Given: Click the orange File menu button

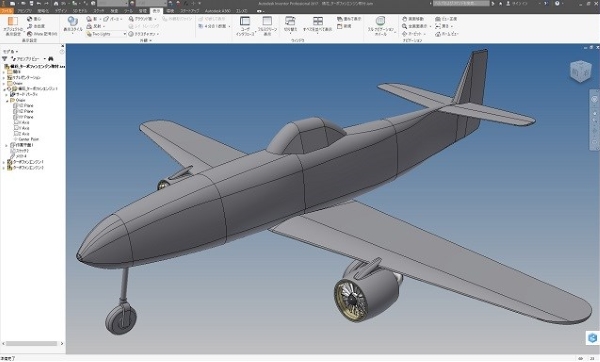Looking at the screenshot, I should [x=7, y=11].
